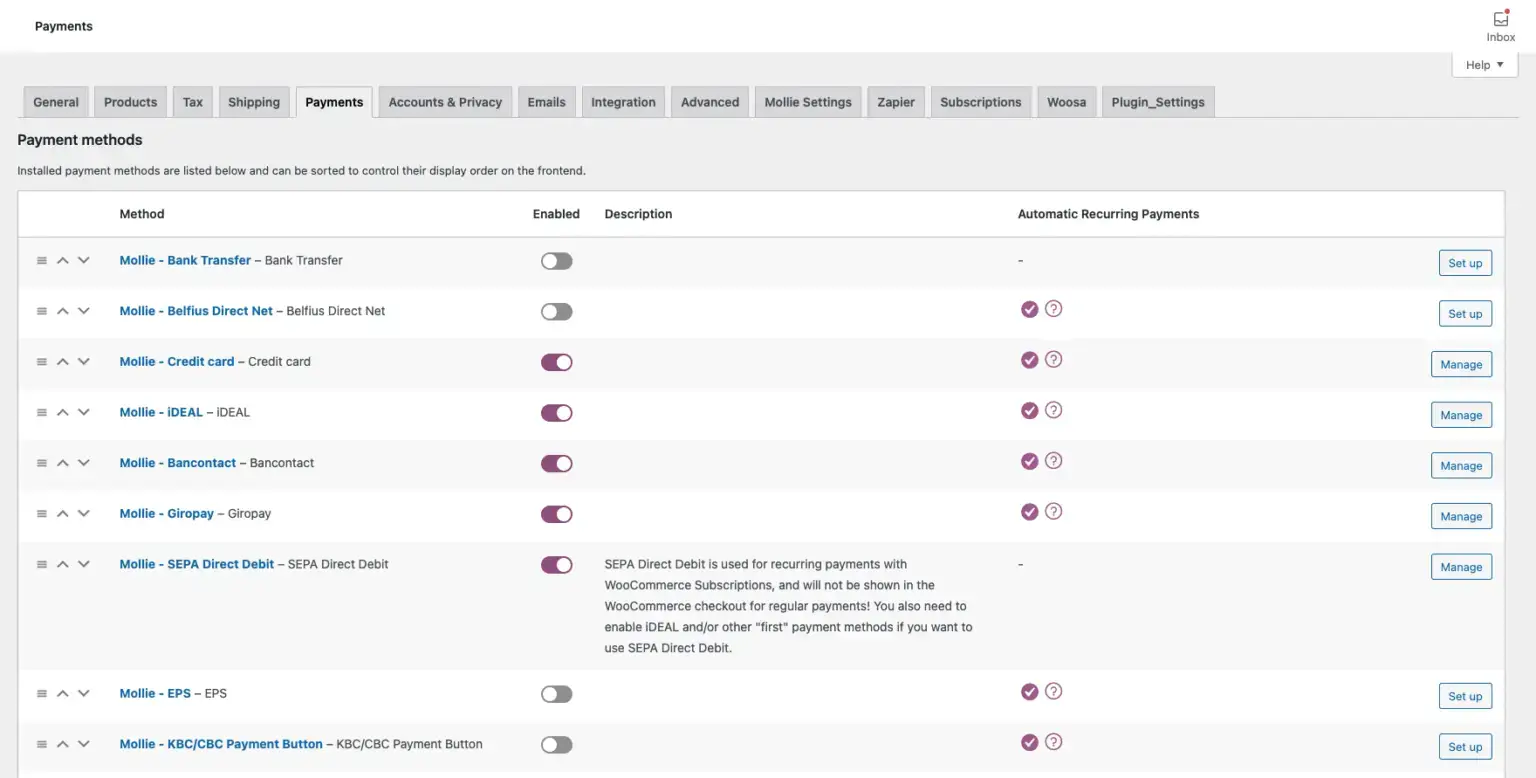
Task: Grab the drag handle for Mollie - Bancontact
Action: (42, 463)
